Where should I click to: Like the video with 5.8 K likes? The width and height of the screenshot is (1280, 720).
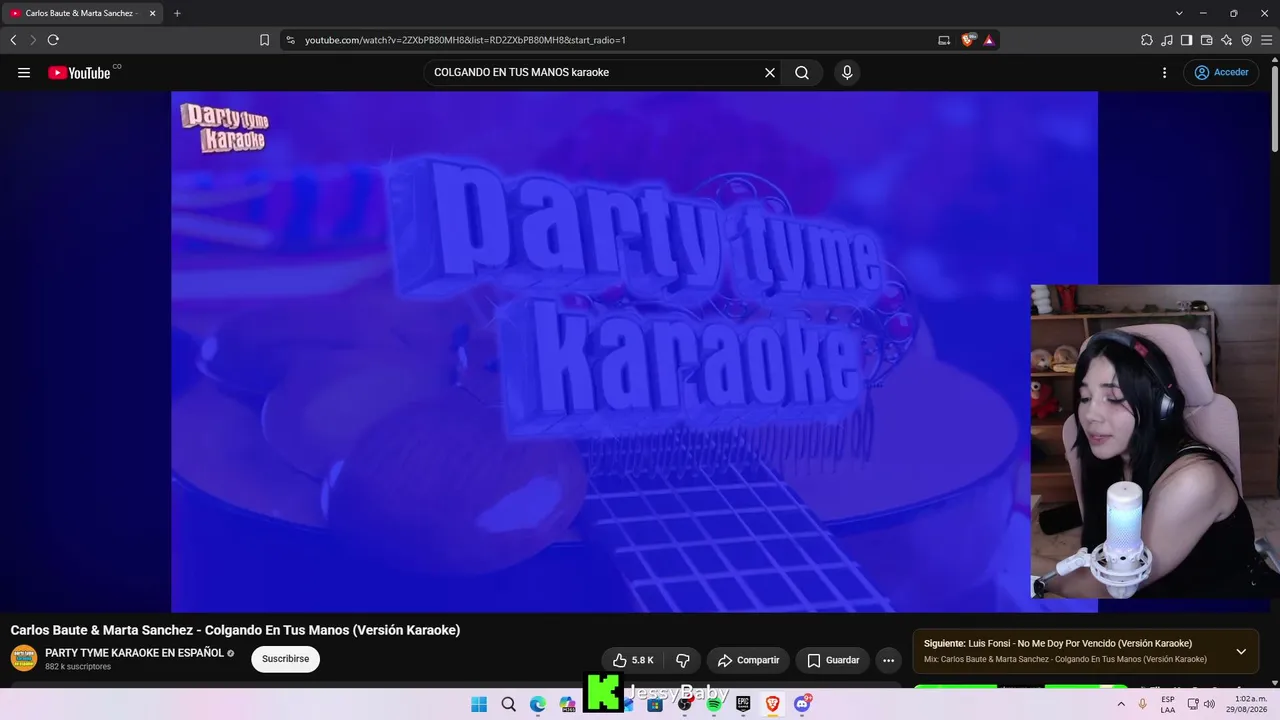pos(634,660)
